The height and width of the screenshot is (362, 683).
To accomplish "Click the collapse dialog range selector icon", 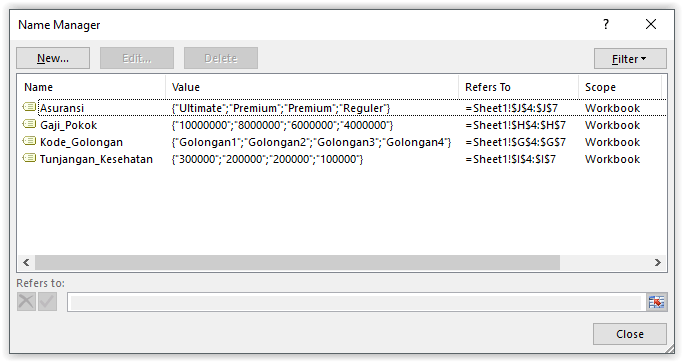I will (x=656, y=301).
